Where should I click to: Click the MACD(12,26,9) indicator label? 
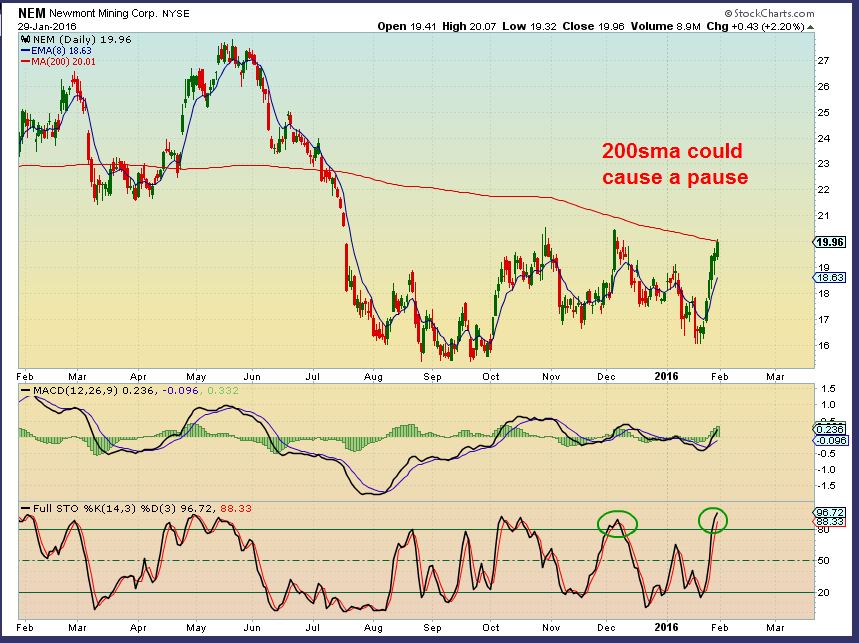click(76, 391)
